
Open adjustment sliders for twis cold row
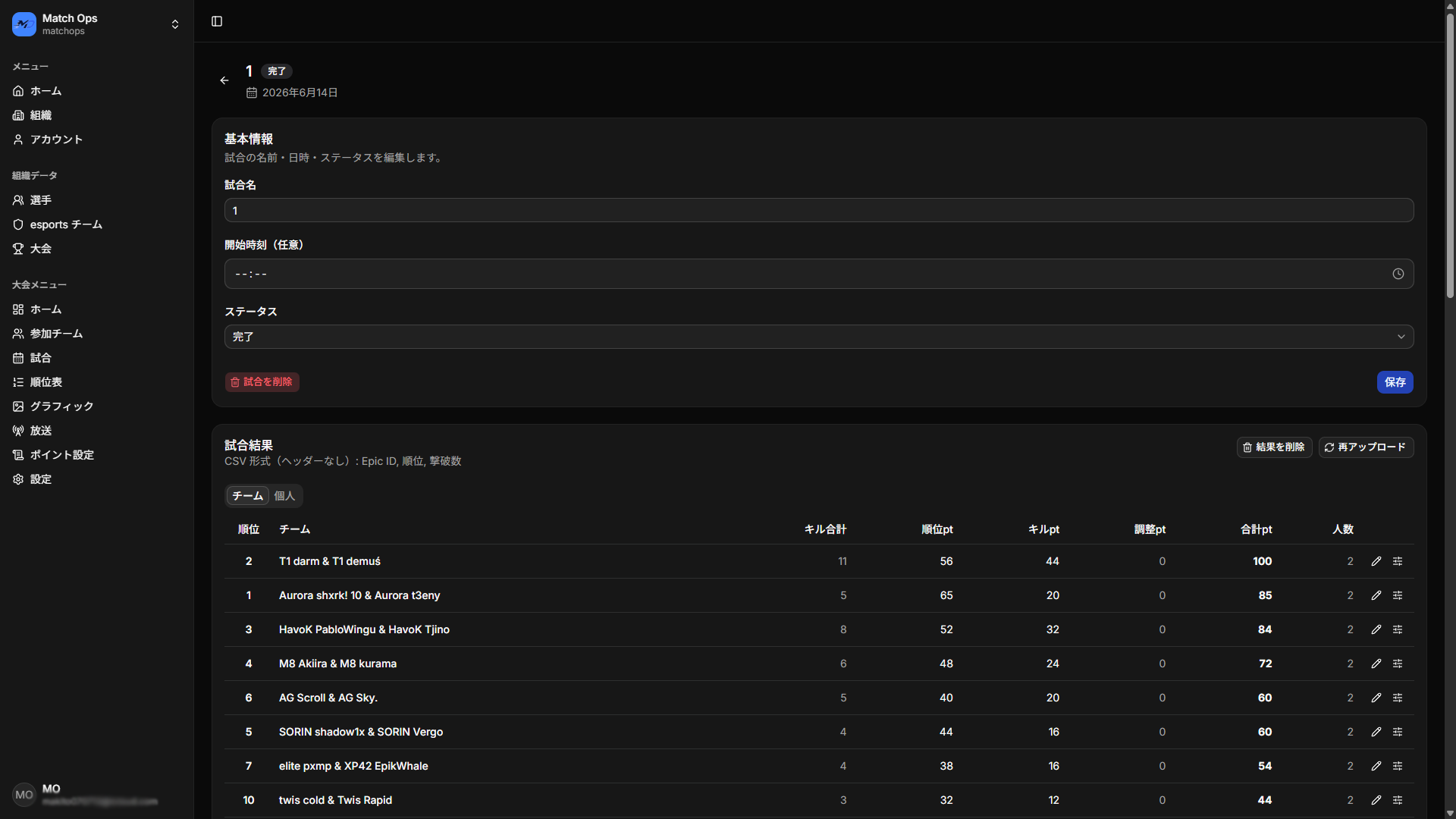[x=1398, y=800]
